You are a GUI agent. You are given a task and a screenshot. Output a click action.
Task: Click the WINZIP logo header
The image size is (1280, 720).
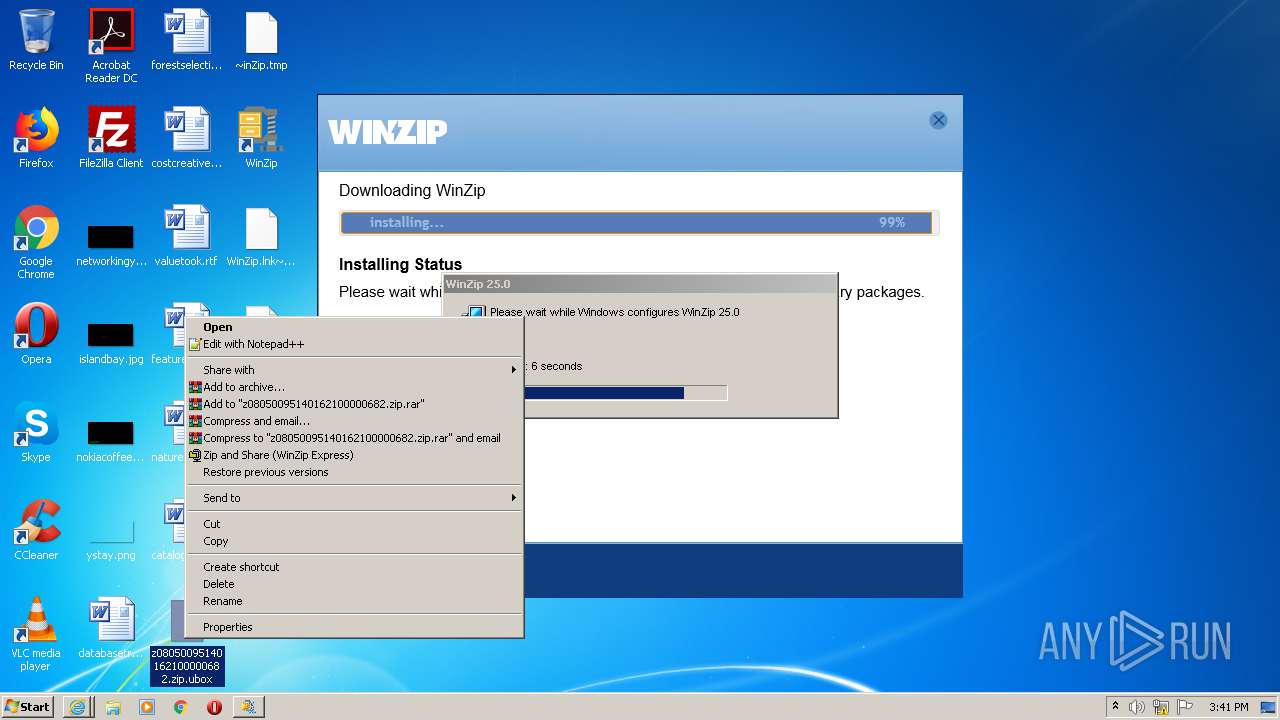click(387, 132)
